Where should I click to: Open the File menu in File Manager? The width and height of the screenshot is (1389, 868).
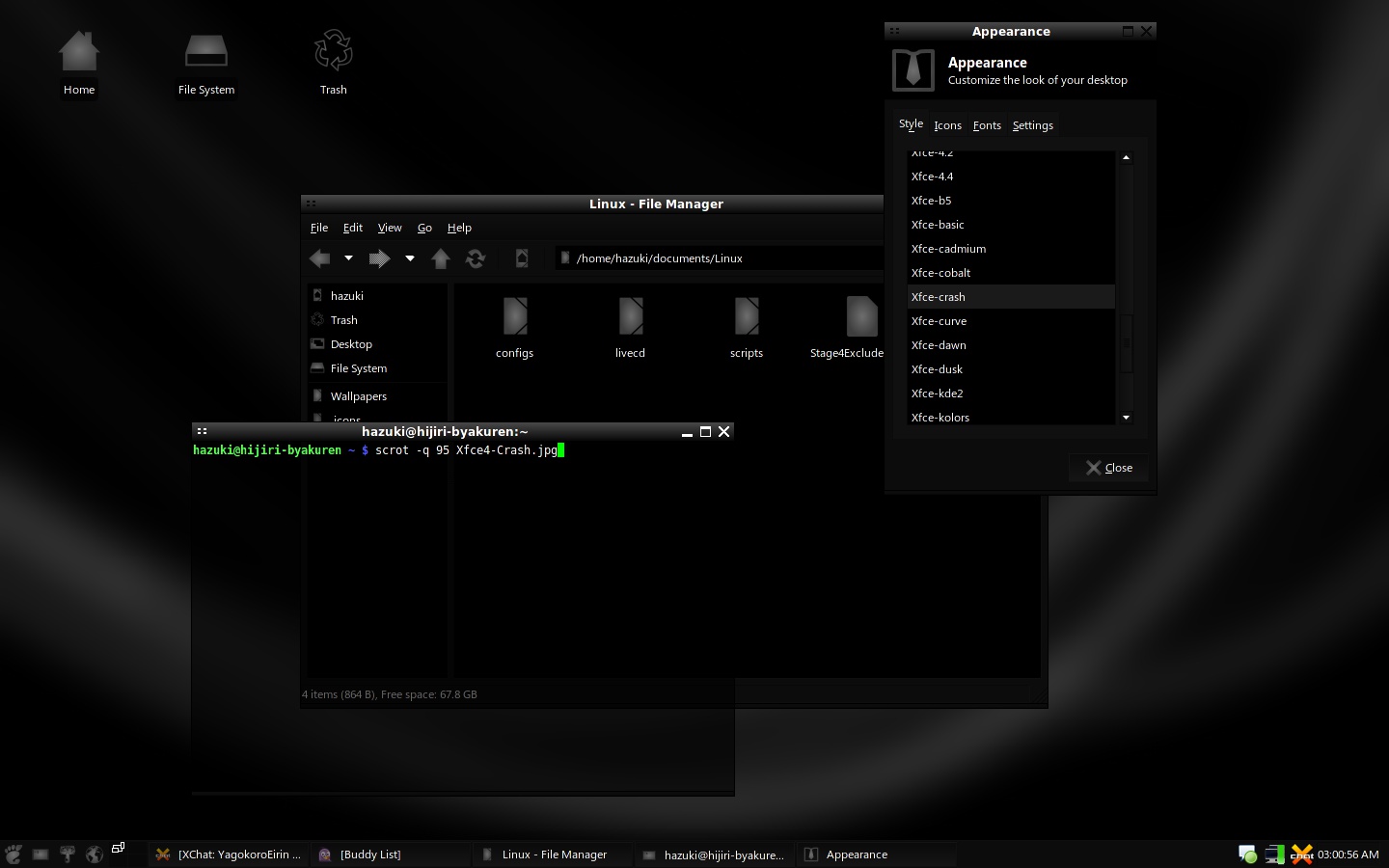[x=319, y=228]
